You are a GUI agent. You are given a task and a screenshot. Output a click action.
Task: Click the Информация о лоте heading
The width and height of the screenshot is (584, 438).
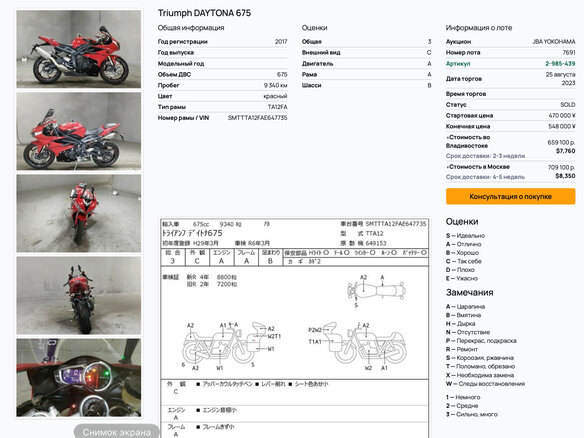479,28
